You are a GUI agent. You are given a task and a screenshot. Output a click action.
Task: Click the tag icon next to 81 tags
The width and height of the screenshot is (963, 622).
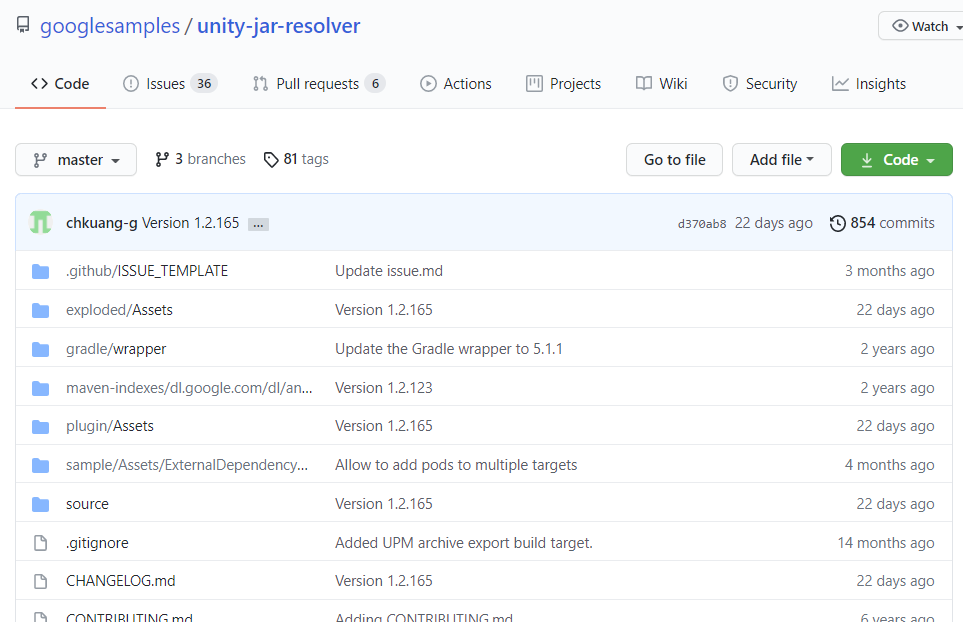(270, 159)
